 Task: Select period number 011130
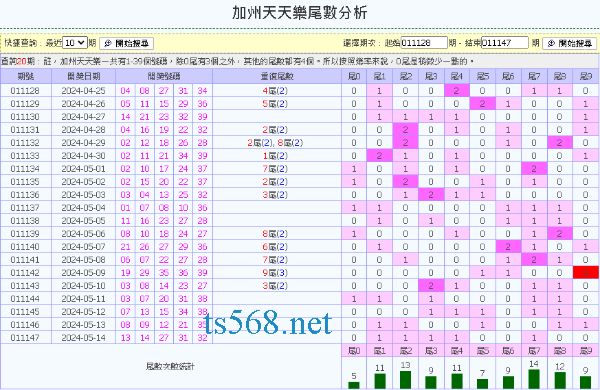click(25, 117)
